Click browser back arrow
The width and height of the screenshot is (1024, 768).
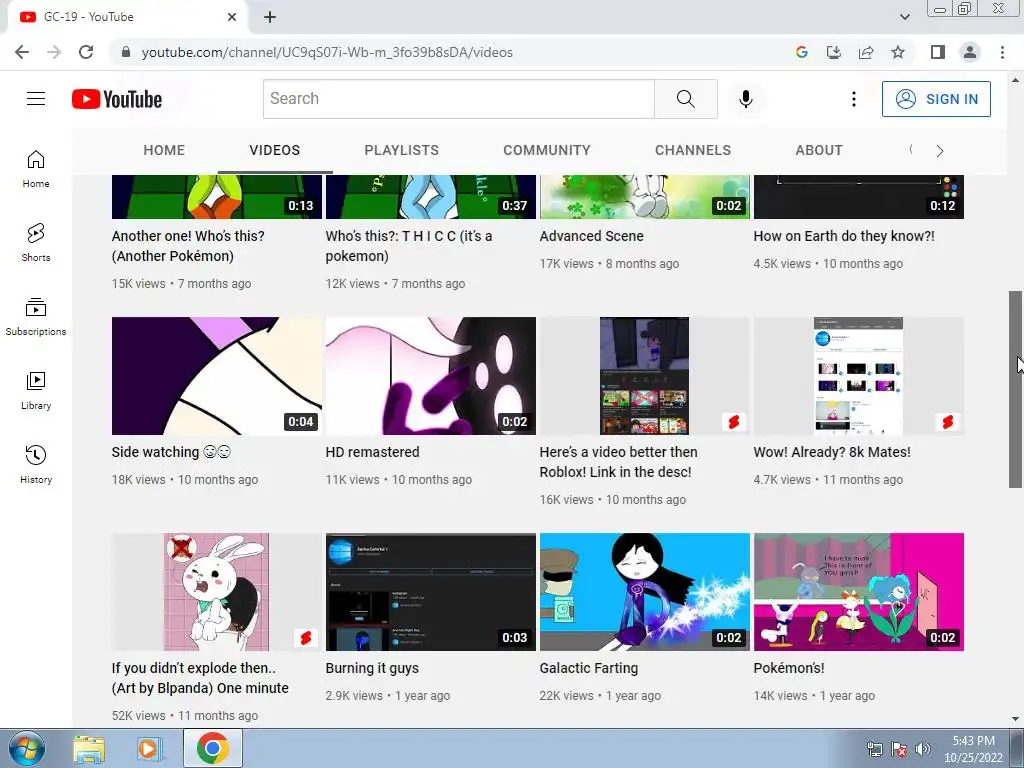22,52
